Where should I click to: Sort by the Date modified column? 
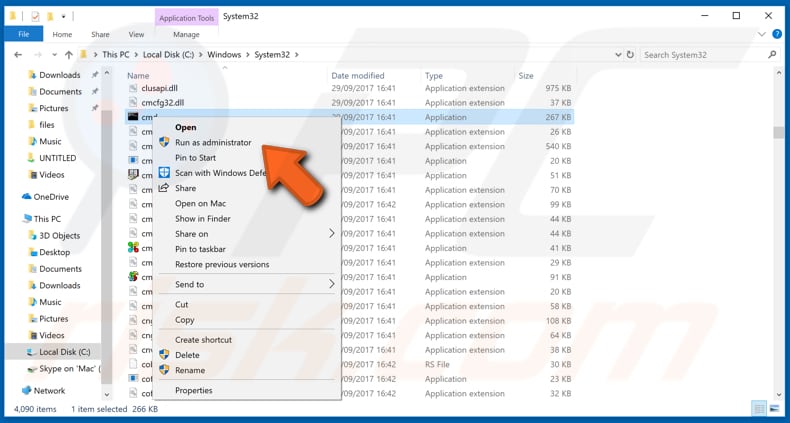(358, 76)
